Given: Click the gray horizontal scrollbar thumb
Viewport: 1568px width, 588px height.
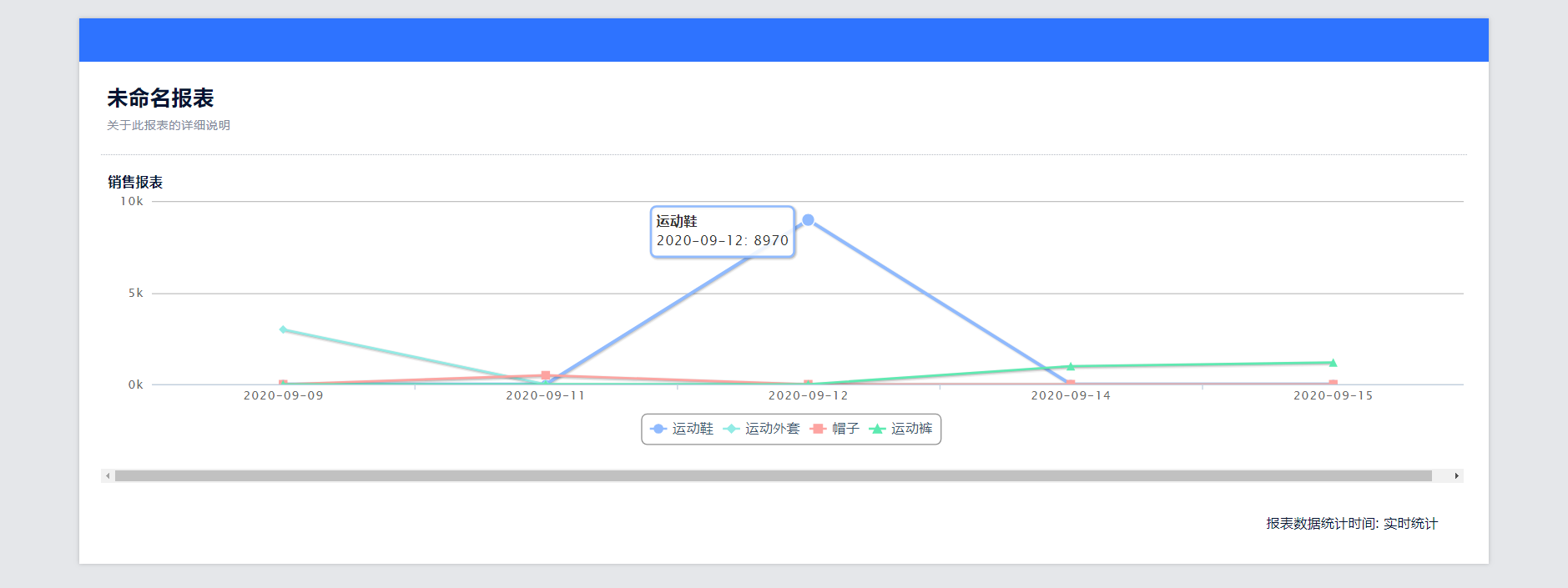Looking at the screenshot, I should (773, 476).
